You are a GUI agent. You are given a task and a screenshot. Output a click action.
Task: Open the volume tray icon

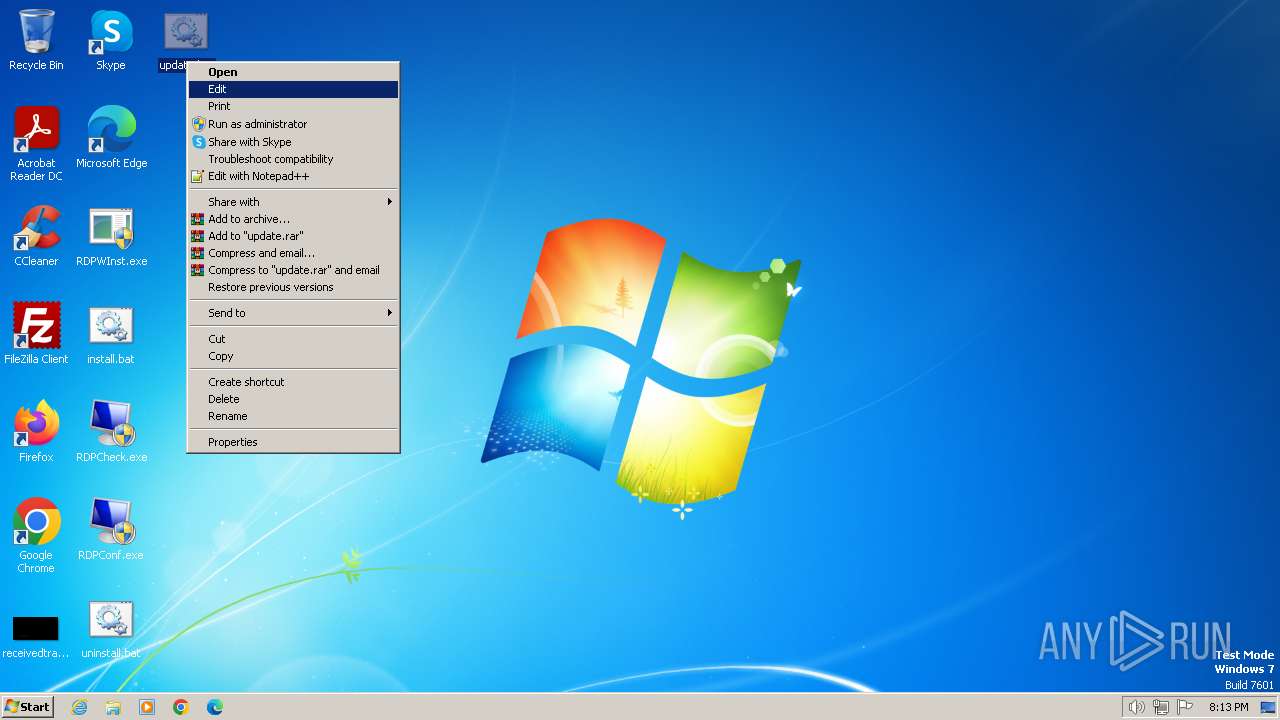point(1136,707)
